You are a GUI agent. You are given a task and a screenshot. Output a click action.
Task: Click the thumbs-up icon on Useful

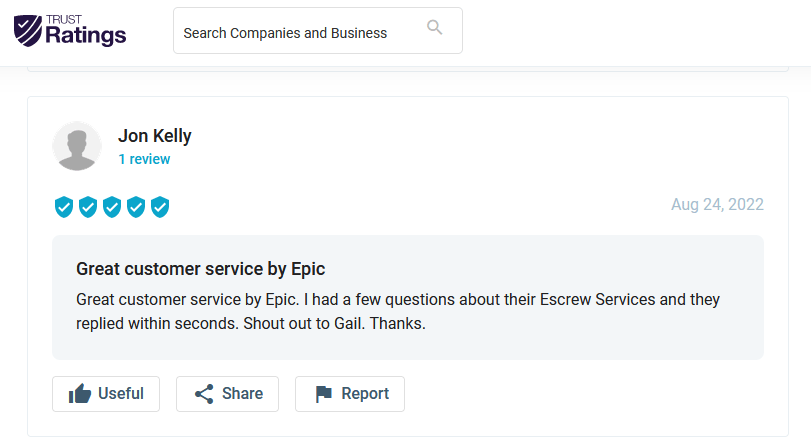(80, 394)
